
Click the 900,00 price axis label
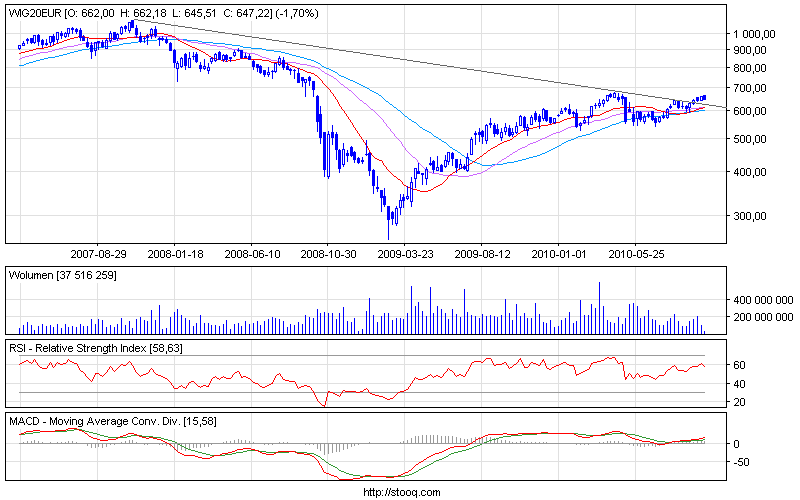750,50
